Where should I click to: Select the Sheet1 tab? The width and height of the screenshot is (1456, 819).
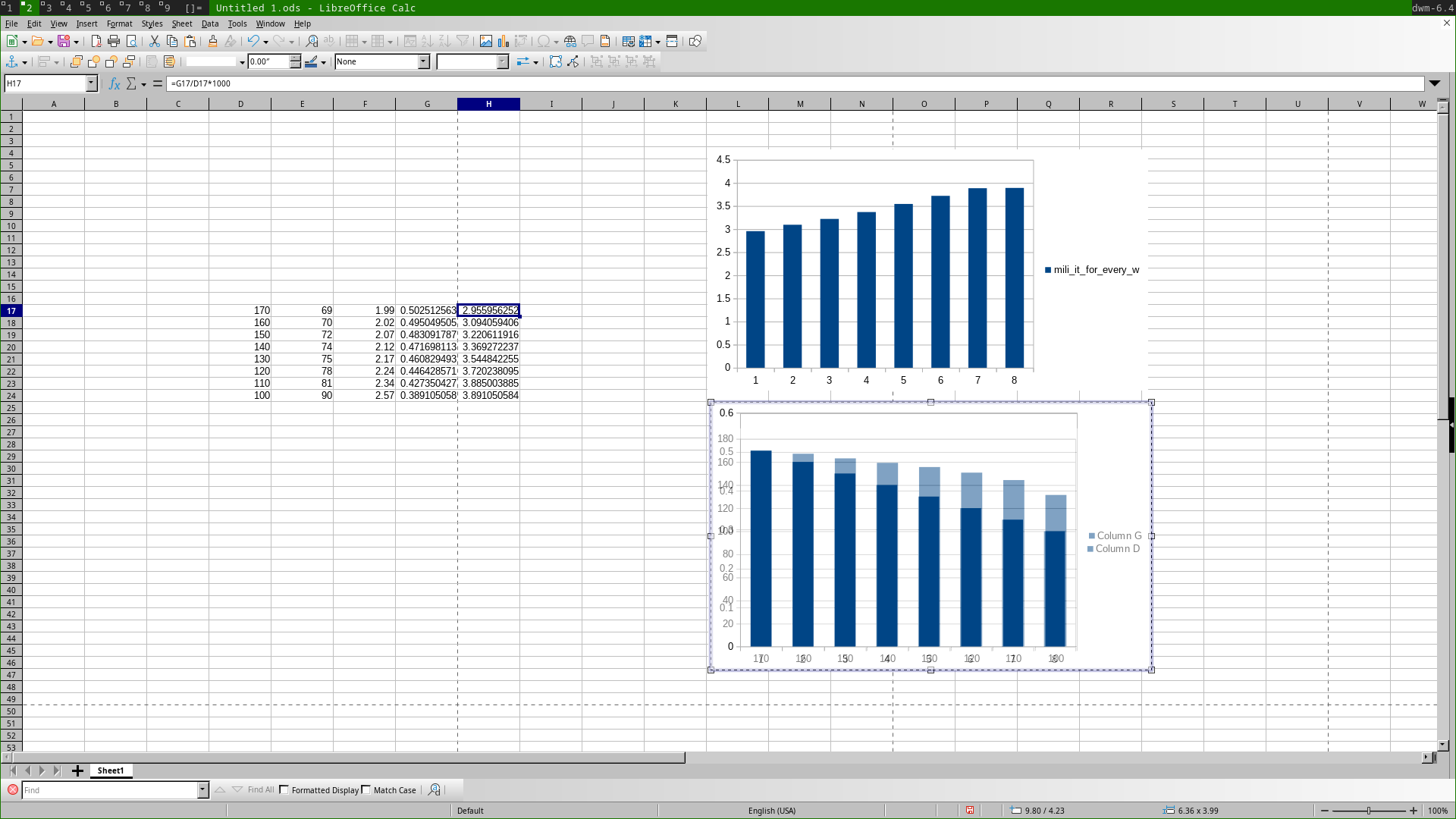tap(111, 770)
